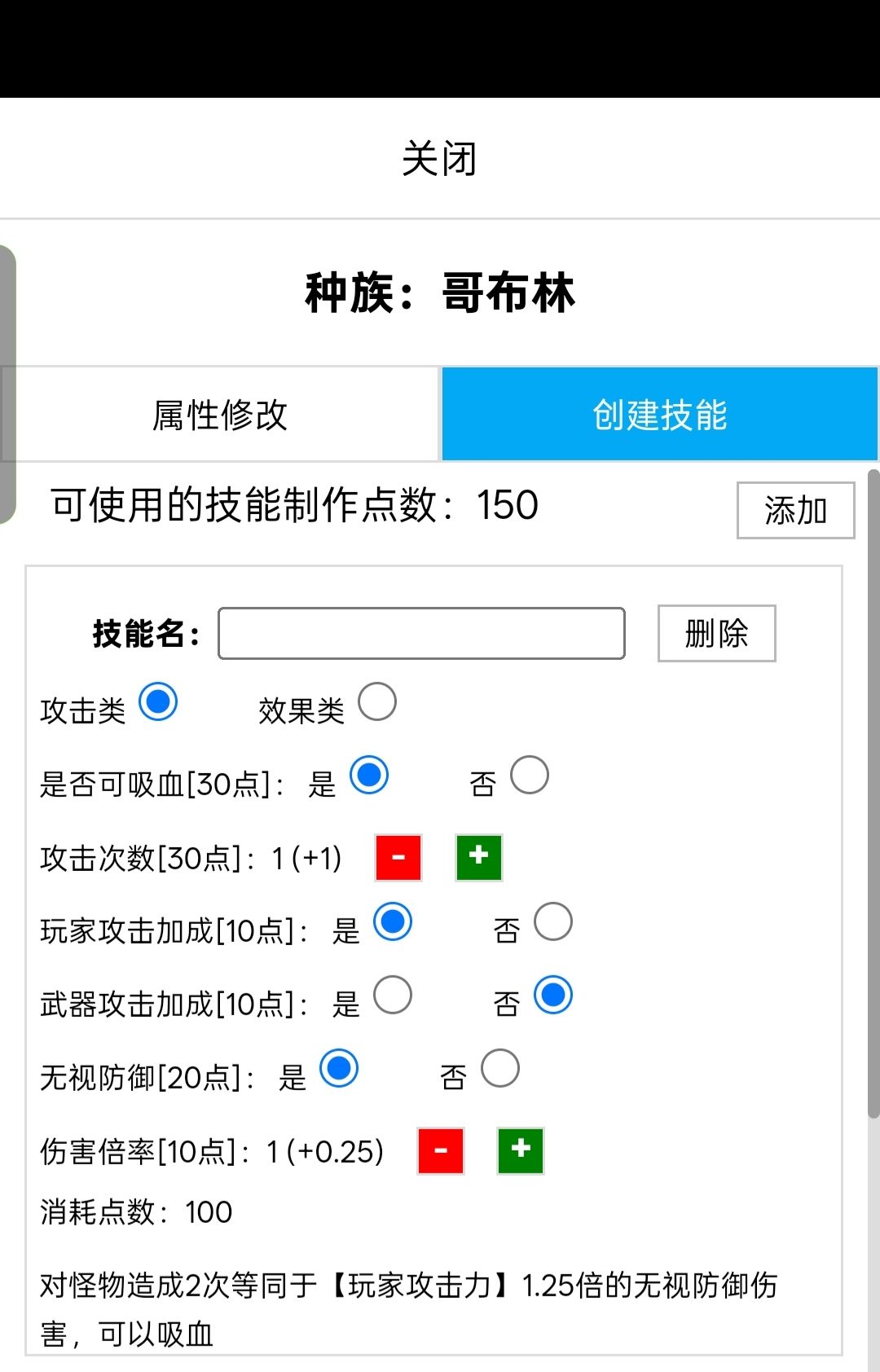This screenshot has height=1372, width=880.
Task: Delete this skill with the 删除 button
Action: pos(715,633)
